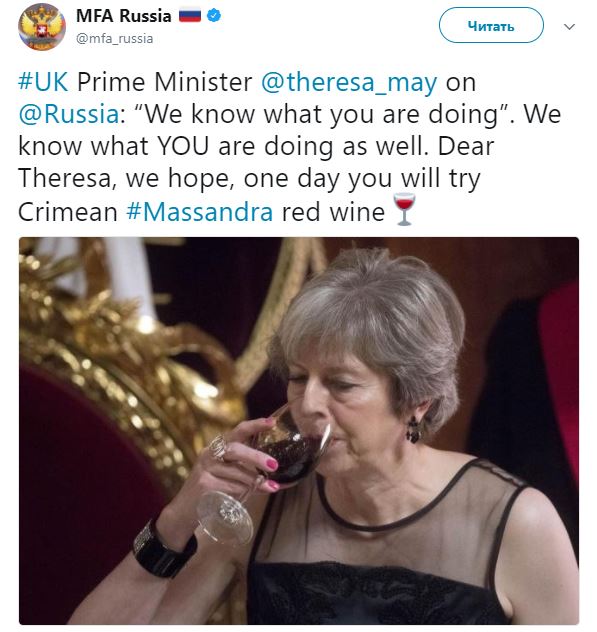Click the word 'Crimean' in the tweet
This screenshot has height=632, width=597.
[68, 212]
